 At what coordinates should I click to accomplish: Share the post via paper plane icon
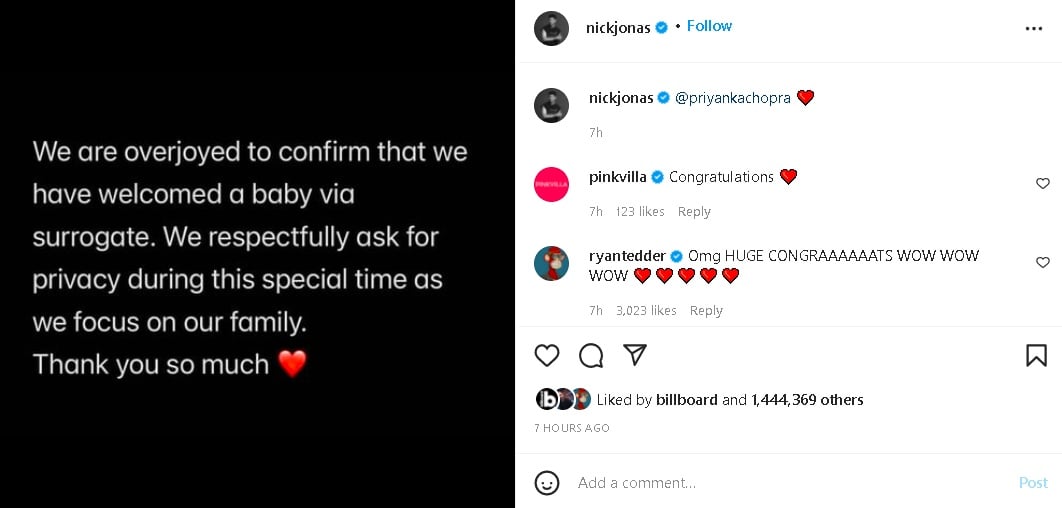[635, 355]
